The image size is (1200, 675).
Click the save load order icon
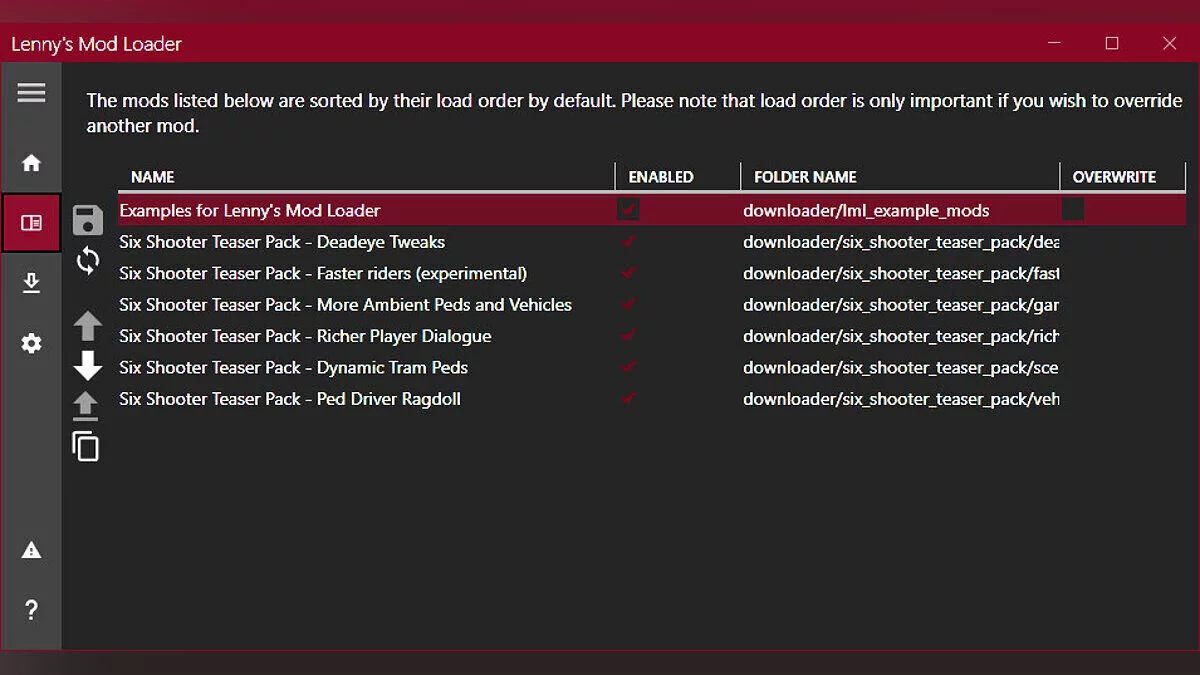click(88, 220)
